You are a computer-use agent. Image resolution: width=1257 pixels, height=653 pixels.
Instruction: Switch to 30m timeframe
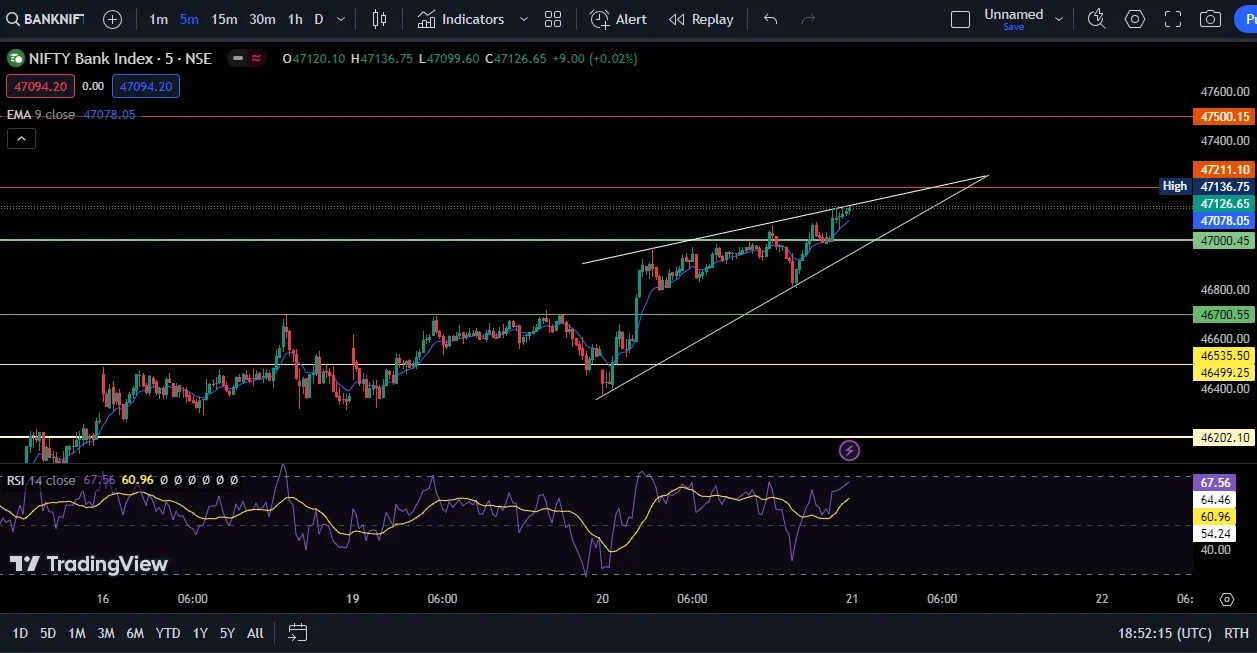pyautogui.click(x=262, y=19)
